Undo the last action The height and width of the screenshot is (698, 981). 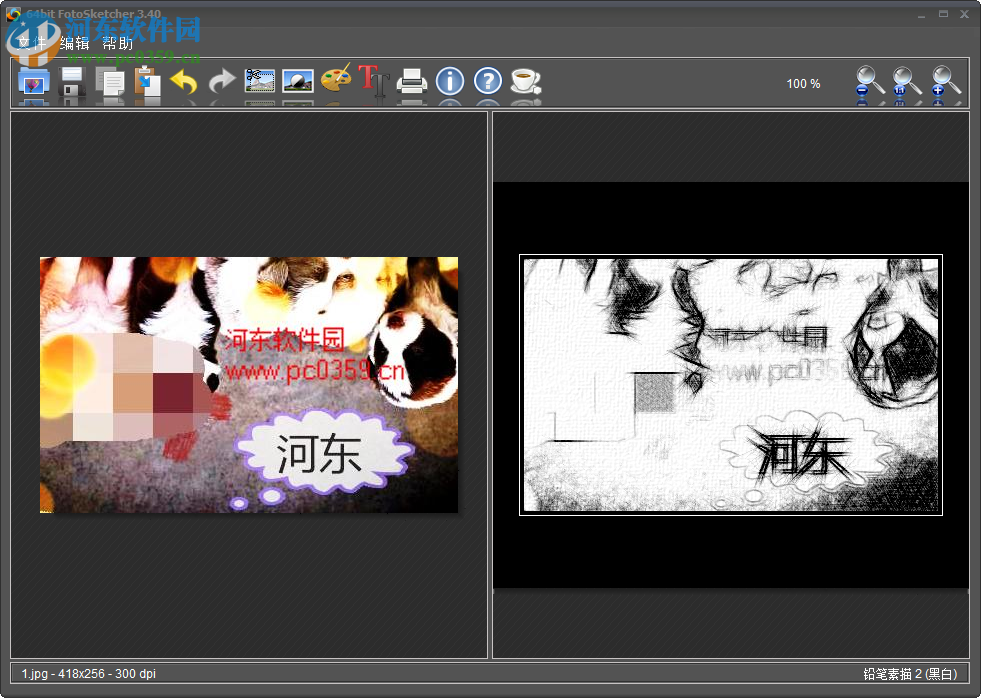(185, 84)
